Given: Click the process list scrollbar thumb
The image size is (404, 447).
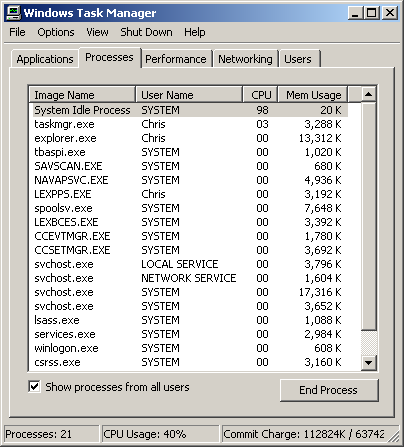Looking at the screenshot, I should coord(369,216).
